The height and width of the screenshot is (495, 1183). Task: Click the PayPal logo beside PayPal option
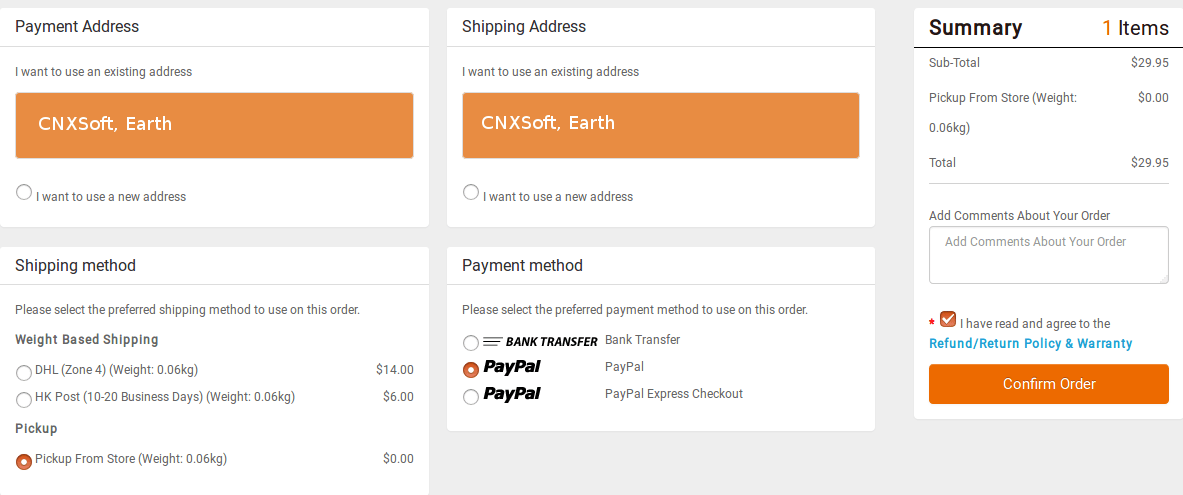pyautogui.click(x=512, y=367)
